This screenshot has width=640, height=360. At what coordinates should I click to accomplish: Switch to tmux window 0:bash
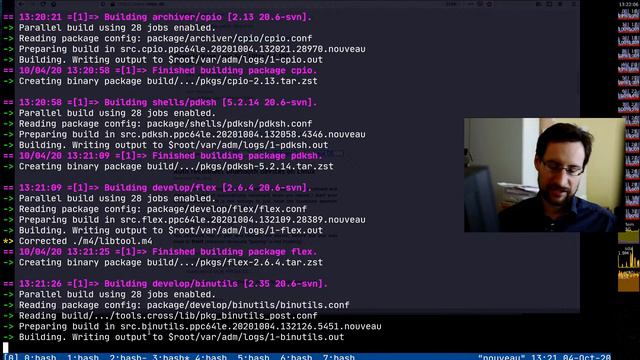click(40, 357)
